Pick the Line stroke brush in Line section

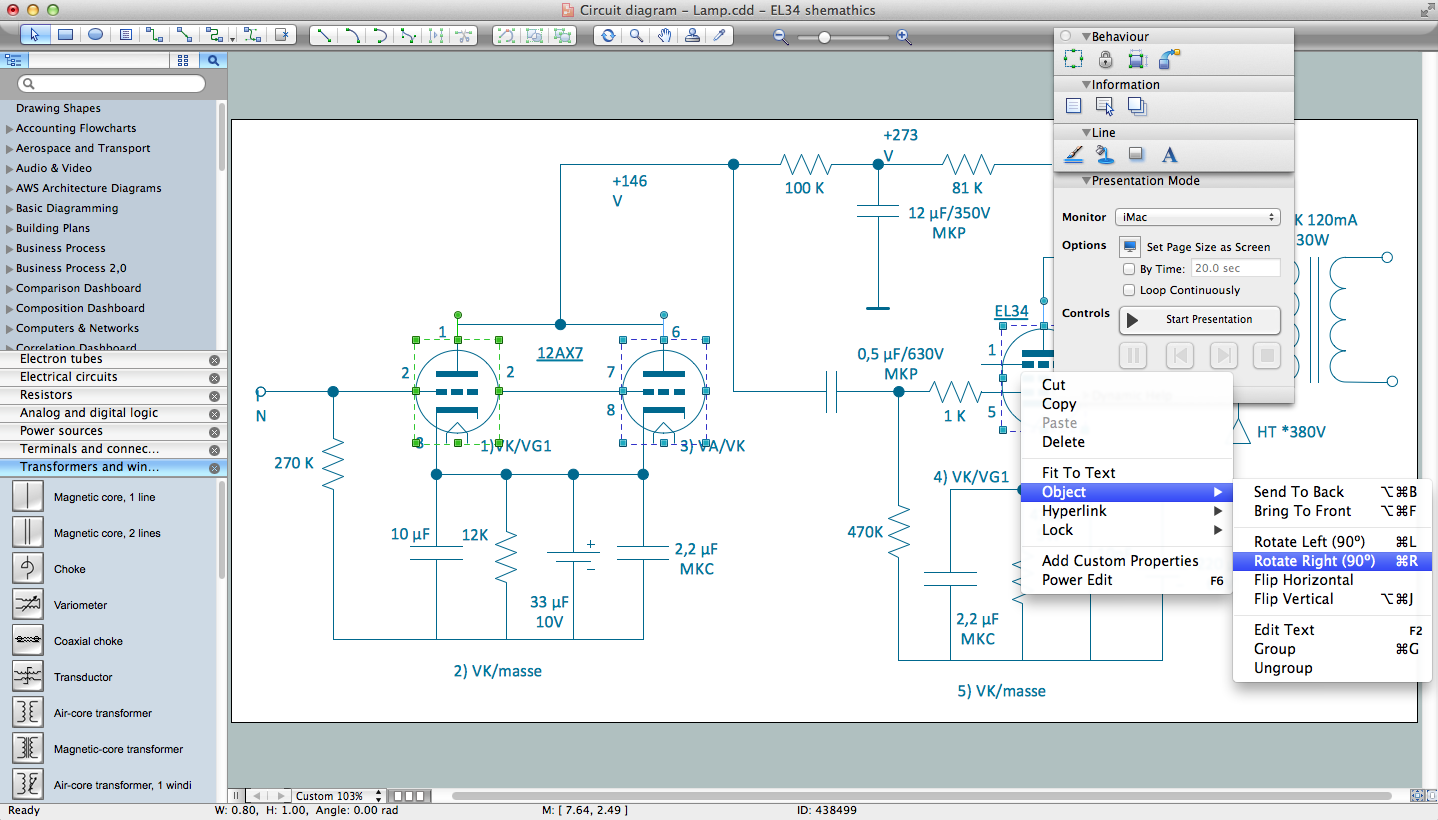coord(1073,154)
